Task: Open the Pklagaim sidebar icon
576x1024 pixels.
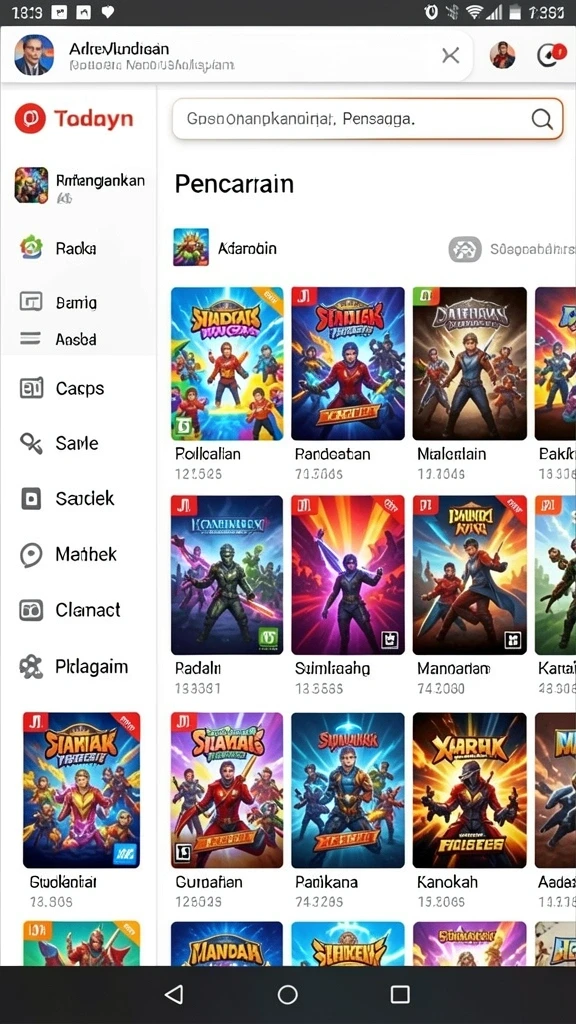Action: click(x=31, y=667)
